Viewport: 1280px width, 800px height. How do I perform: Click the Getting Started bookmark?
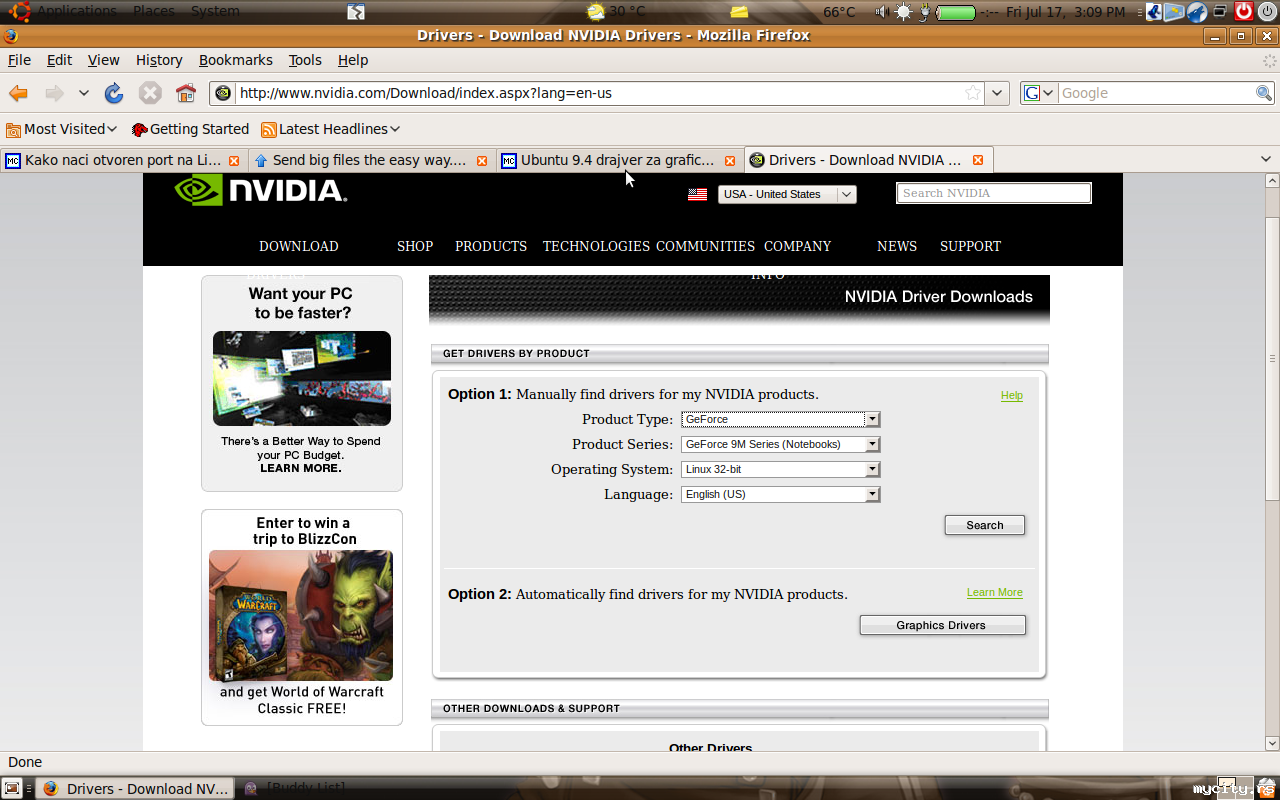pos(190,129)
